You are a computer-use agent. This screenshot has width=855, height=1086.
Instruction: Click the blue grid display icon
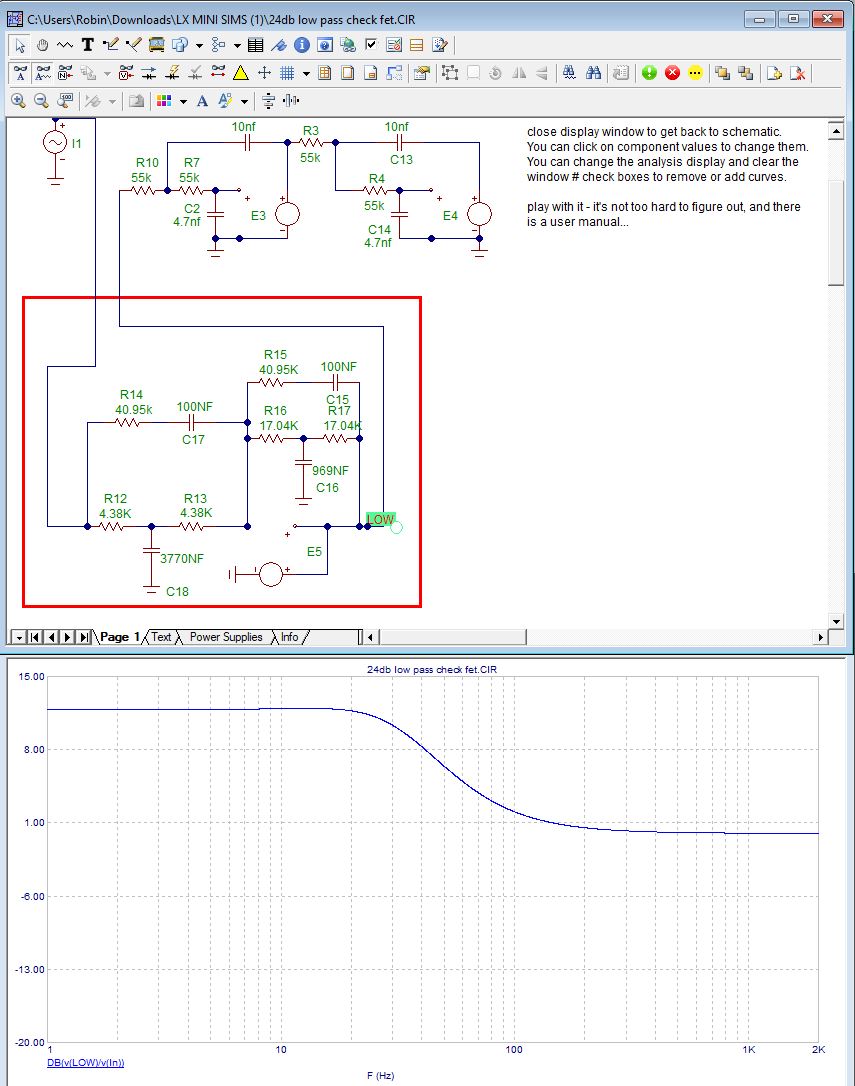click(287, 73)
